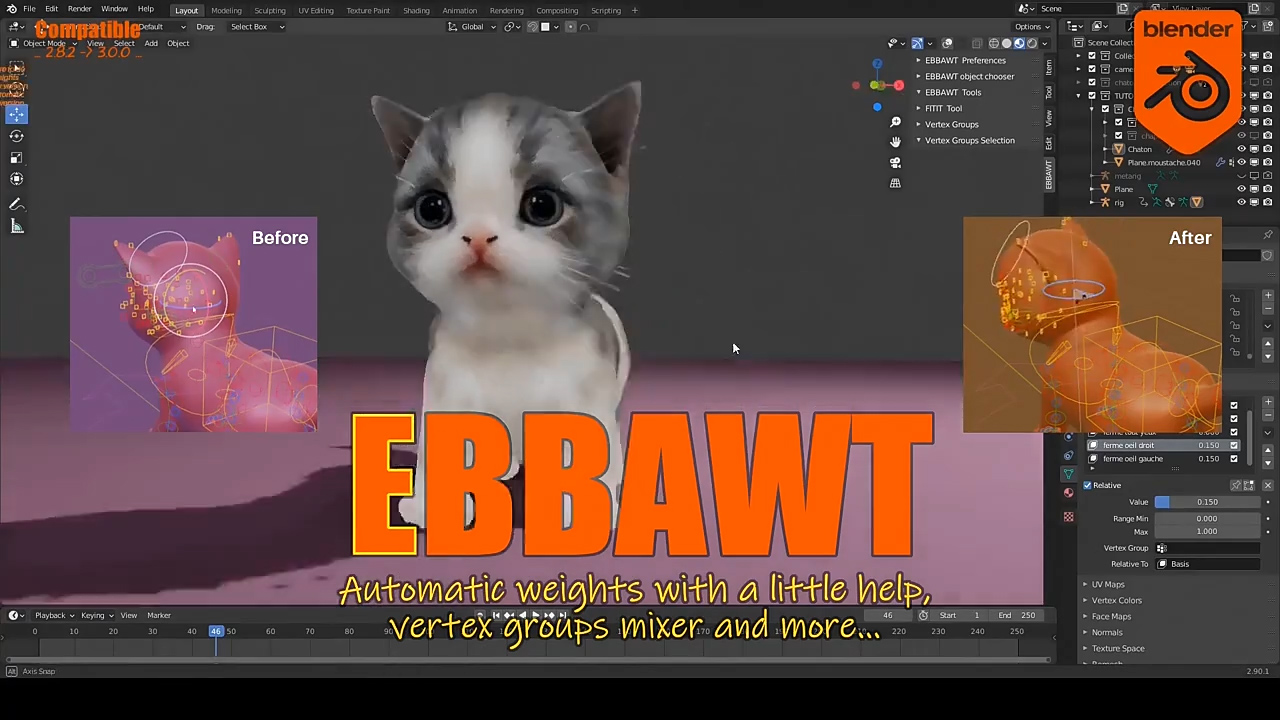
Task: Switch to Sculpting workspace tab
Action: click(x=270, y=10)
